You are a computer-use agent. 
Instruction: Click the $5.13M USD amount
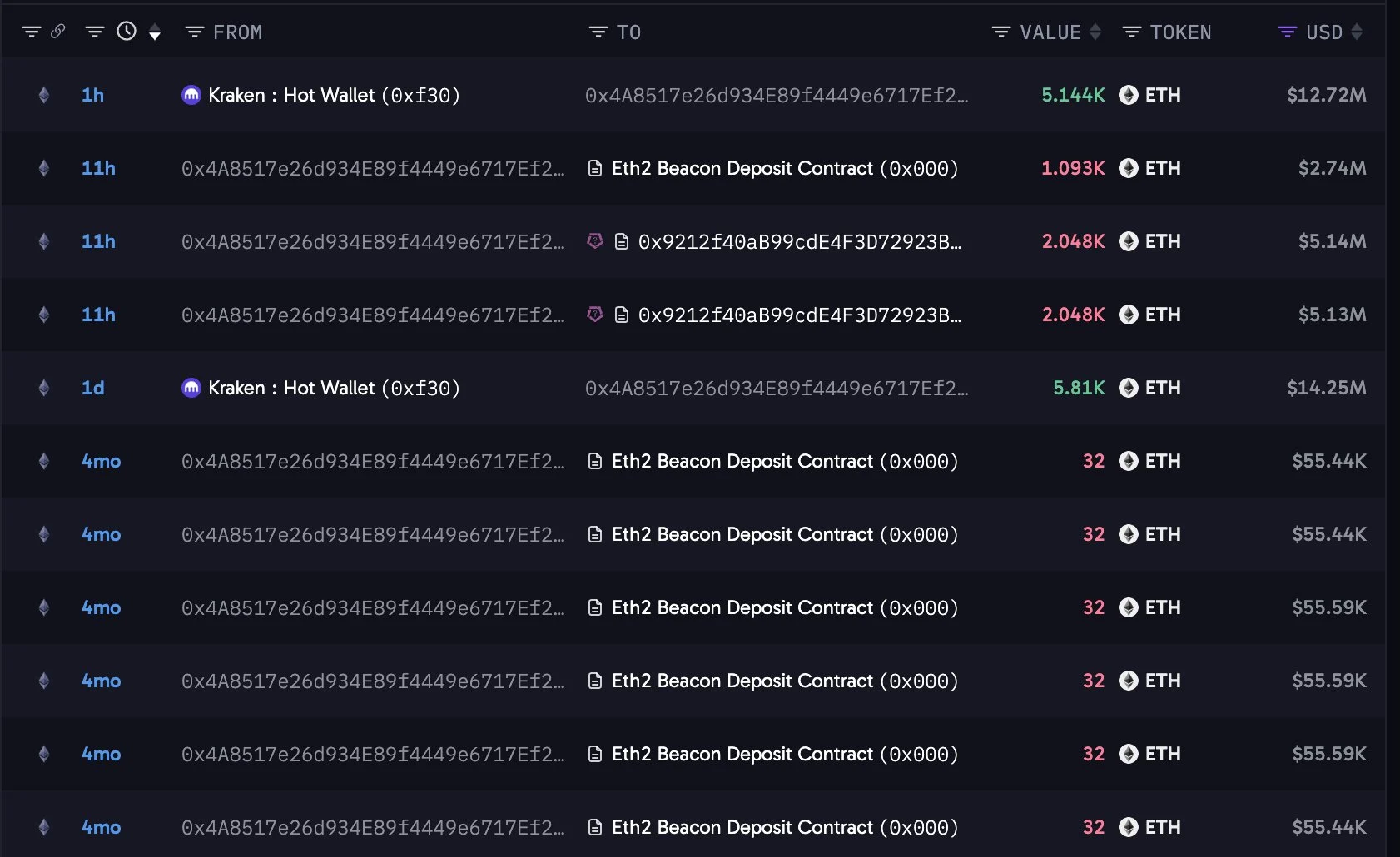point(1333,315)
